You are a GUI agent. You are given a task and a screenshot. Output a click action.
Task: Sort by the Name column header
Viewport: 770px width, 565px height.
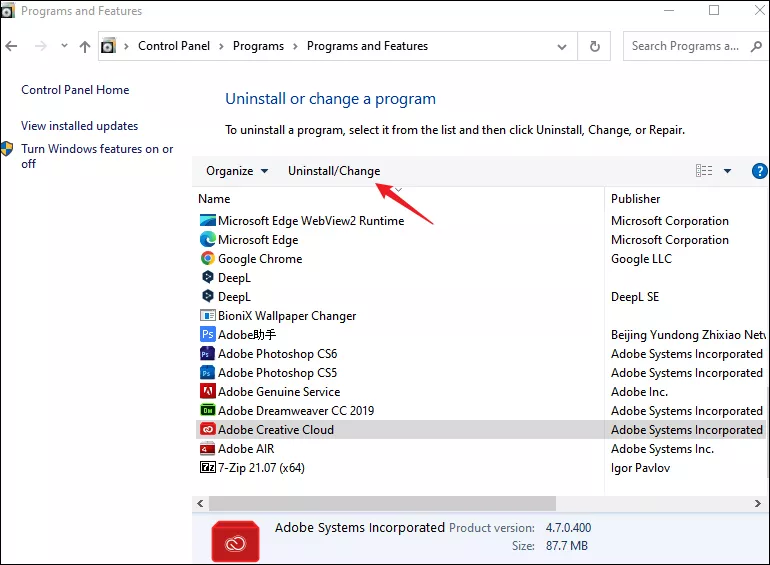(214, 199)
